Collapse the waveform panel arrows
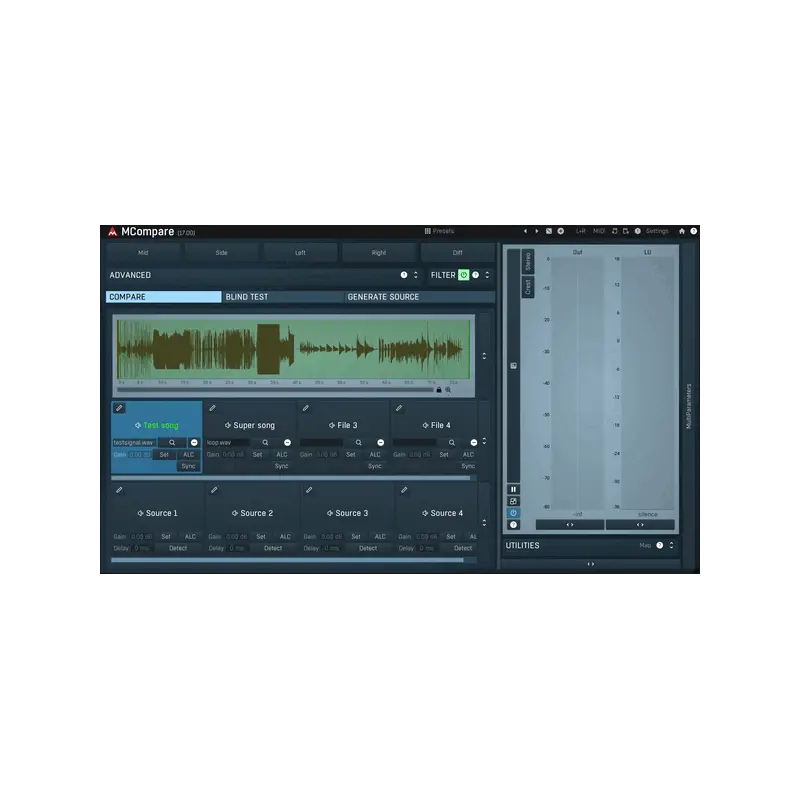Image resolution: width=800 pixels, height=800 pixels. 484,356
